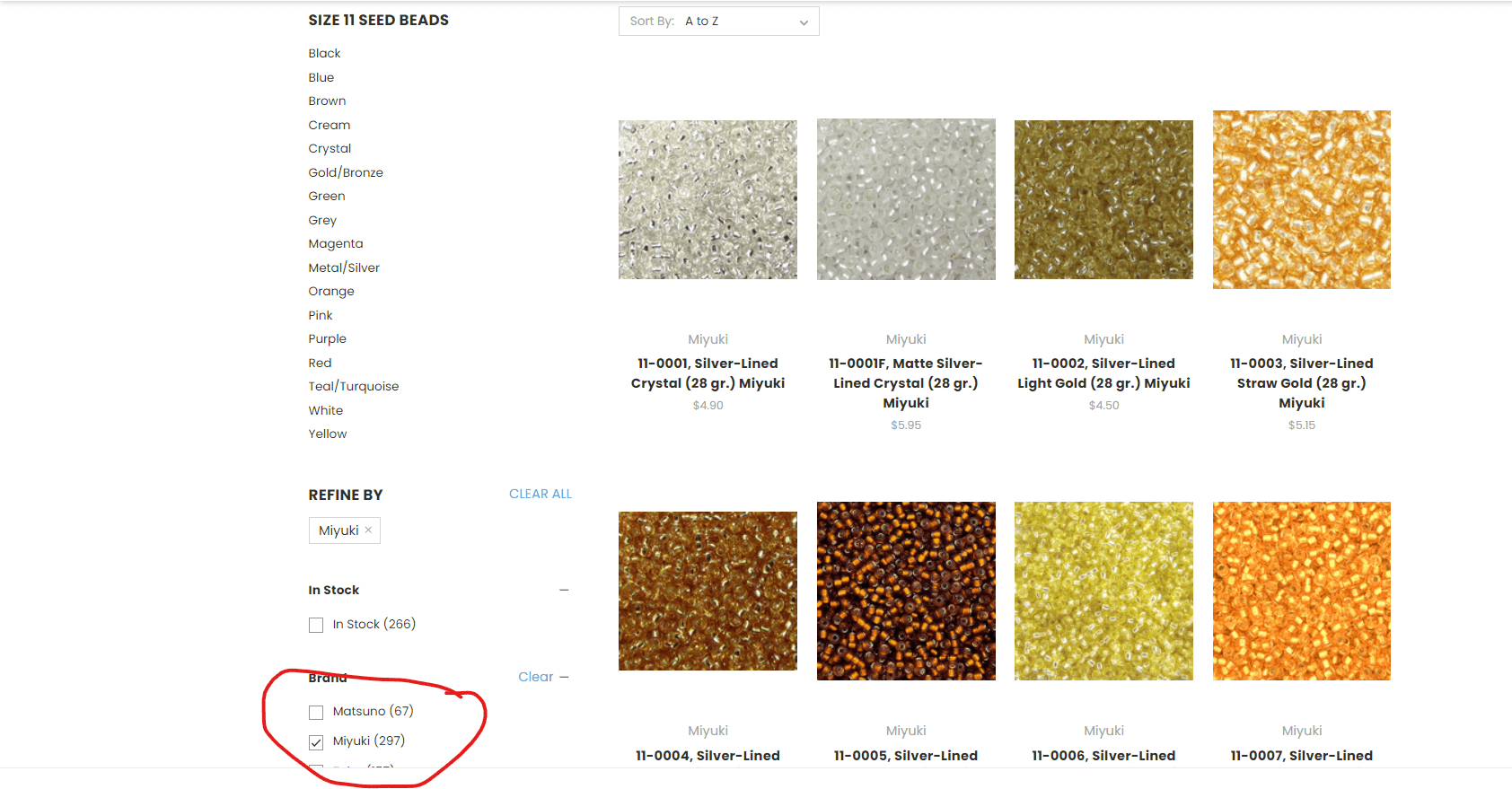Check the Matsuno (67) brand checkbox
The image size is (1512, 789).
(316, 712)
